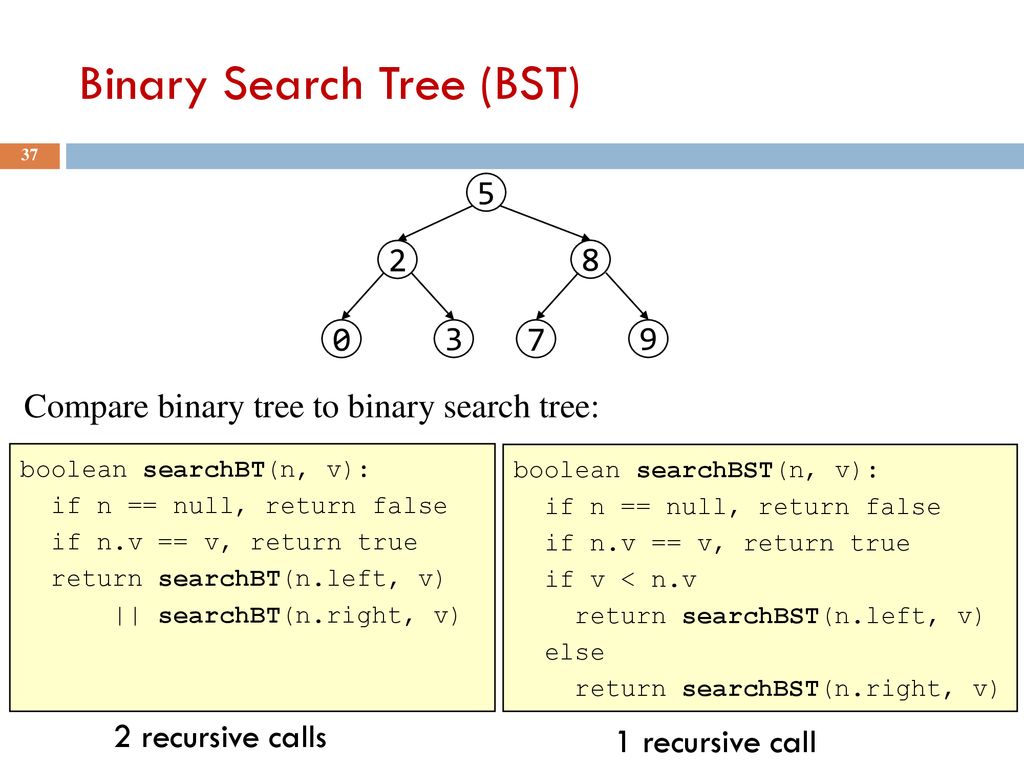
Task: Select leaf node 9
Action: [648, 339]
